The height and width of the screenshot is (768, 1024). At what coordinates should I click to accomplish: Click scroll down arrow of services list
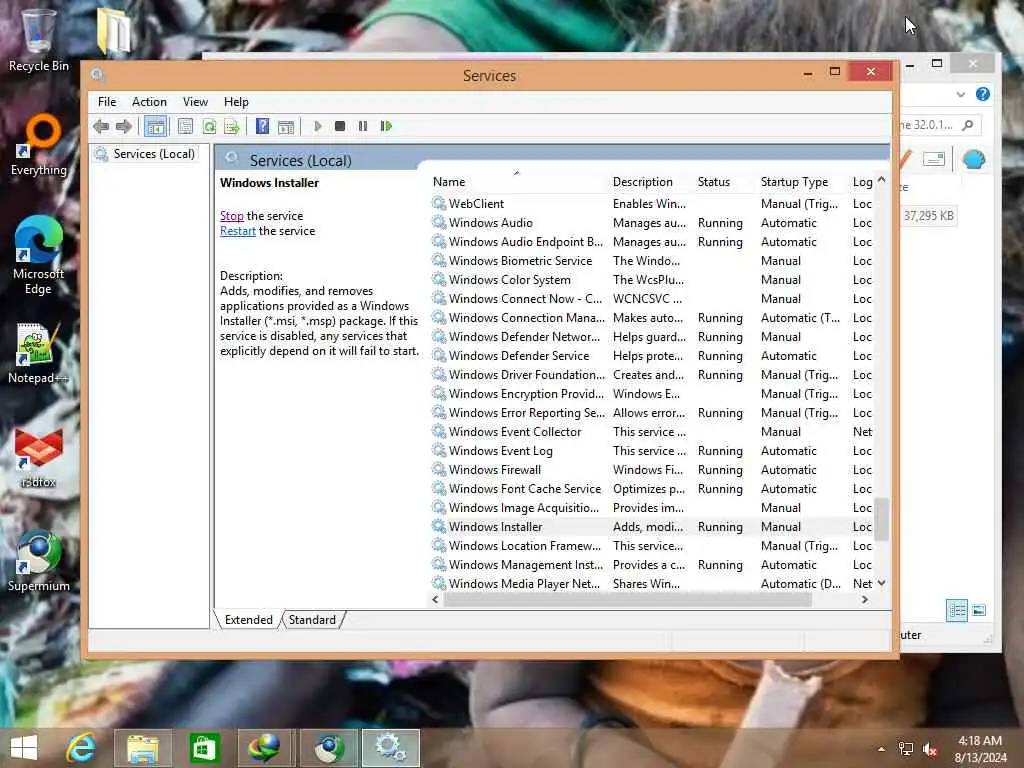(882, 583)
